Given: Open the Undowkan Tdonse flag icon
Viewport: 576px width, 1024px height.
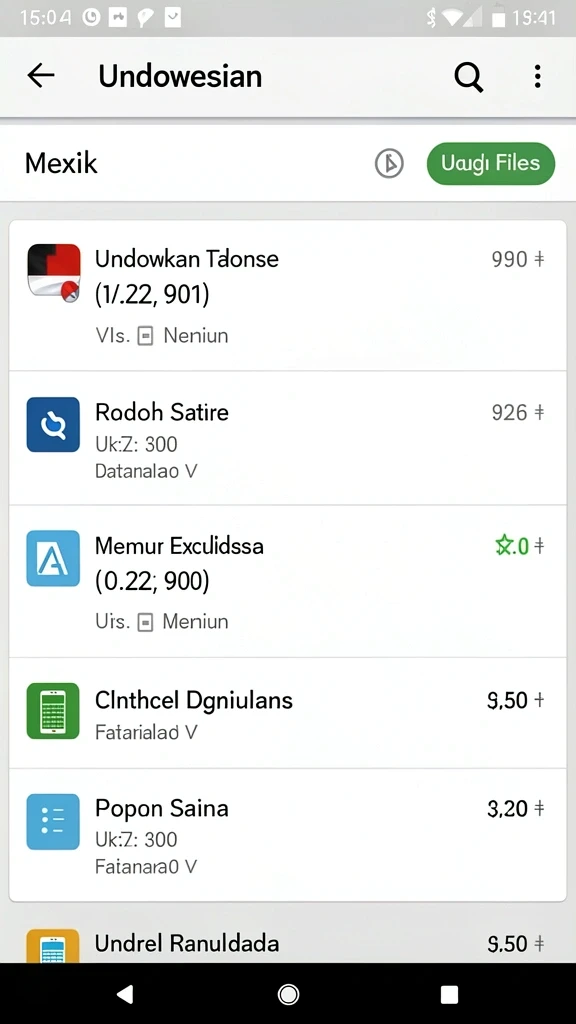Looking at the screenshot, I should pos(54,273).
